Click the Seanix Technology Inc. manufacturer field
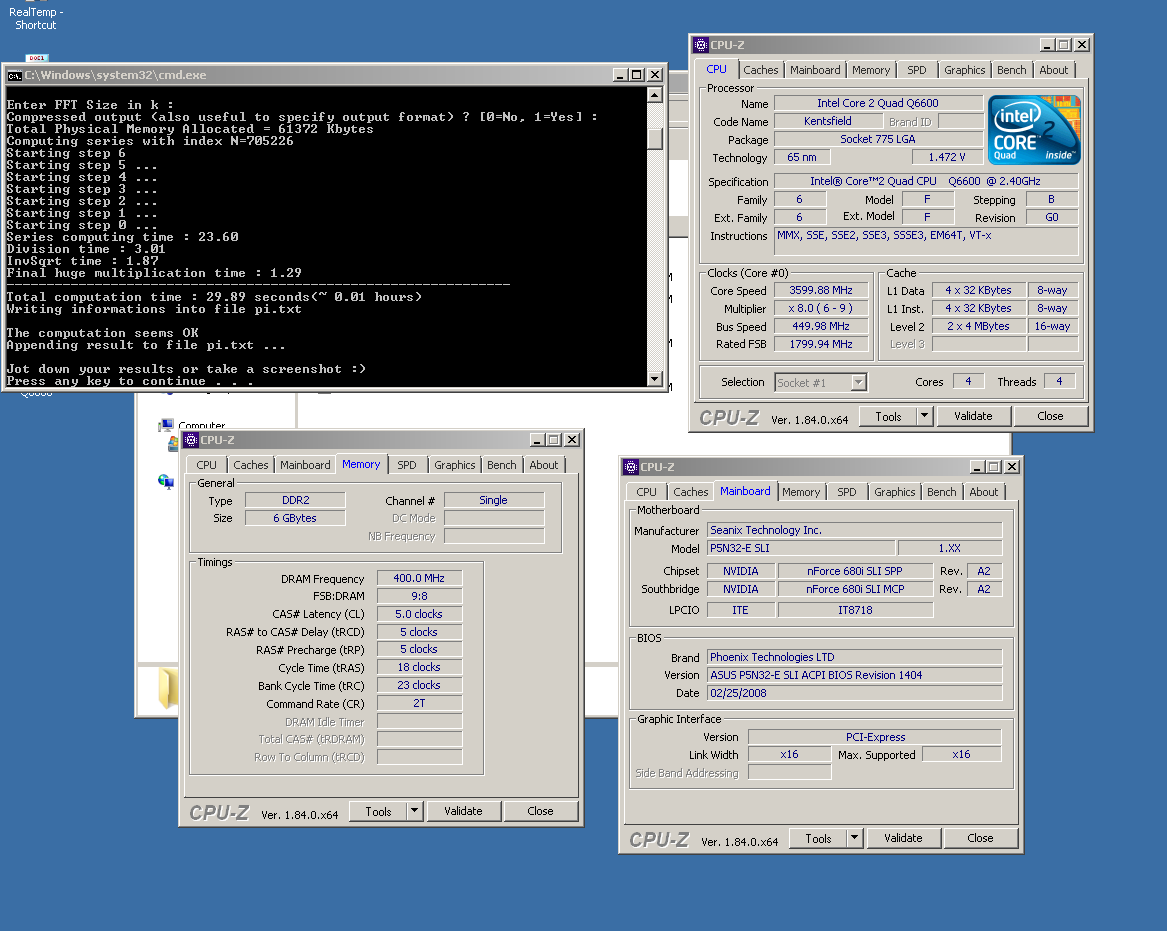Viewport: 1167px width, 931px height. tap(854, 530)
